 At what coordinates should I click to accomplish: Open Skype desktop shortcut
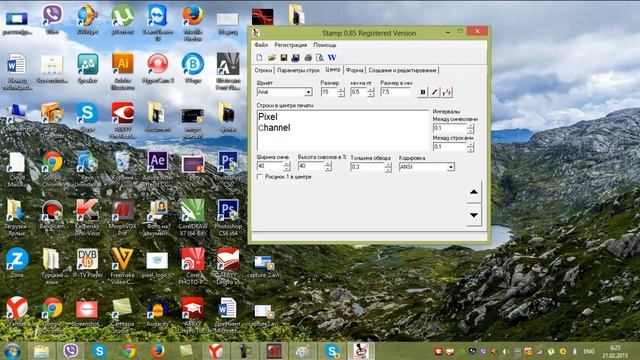(x=87, y=117)
